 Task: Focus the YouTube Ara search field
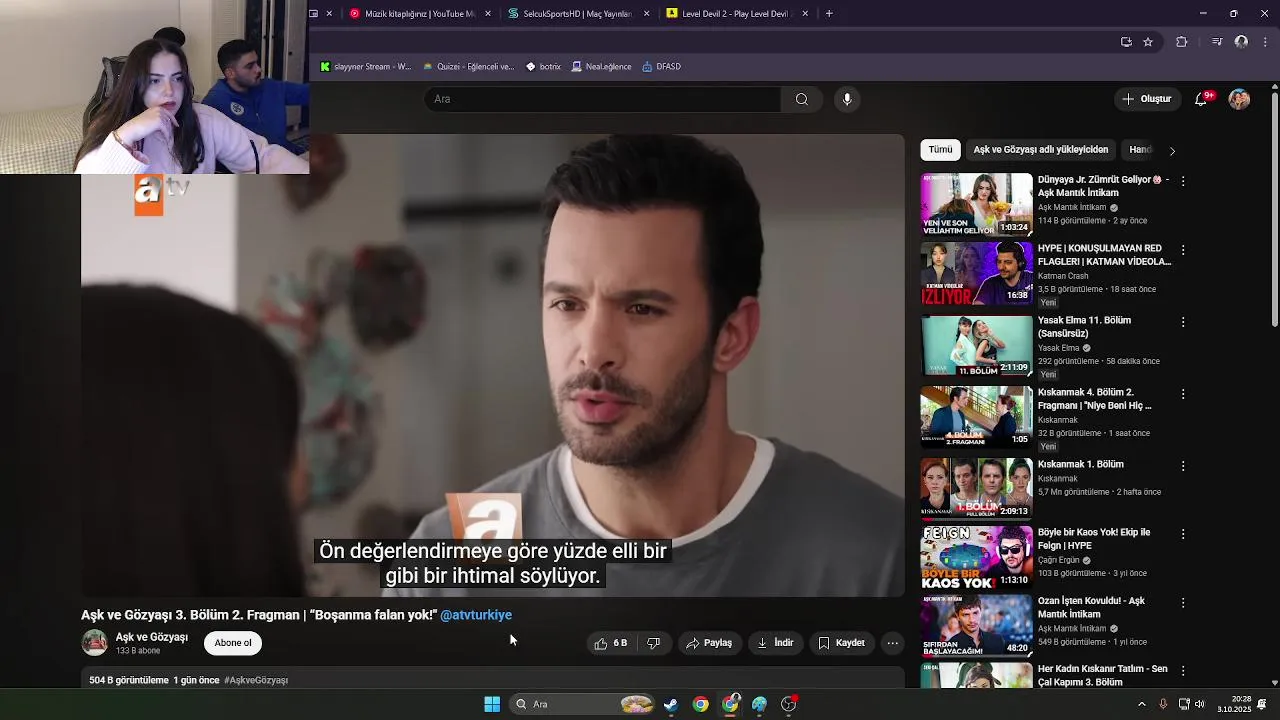[603, 99]
